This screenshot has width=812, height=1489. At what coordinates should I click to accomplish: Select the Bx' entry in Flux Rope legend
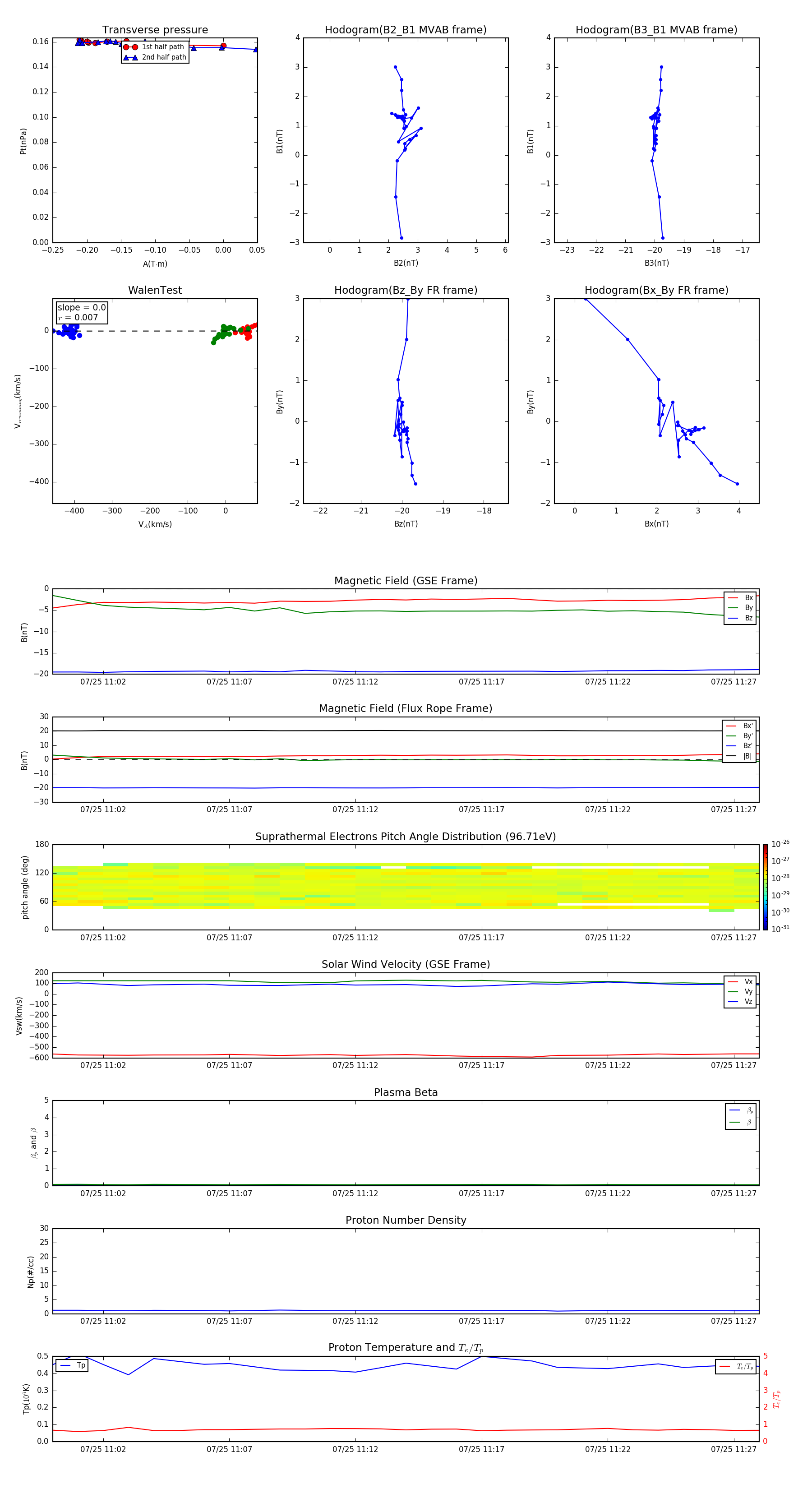point(739,726)
